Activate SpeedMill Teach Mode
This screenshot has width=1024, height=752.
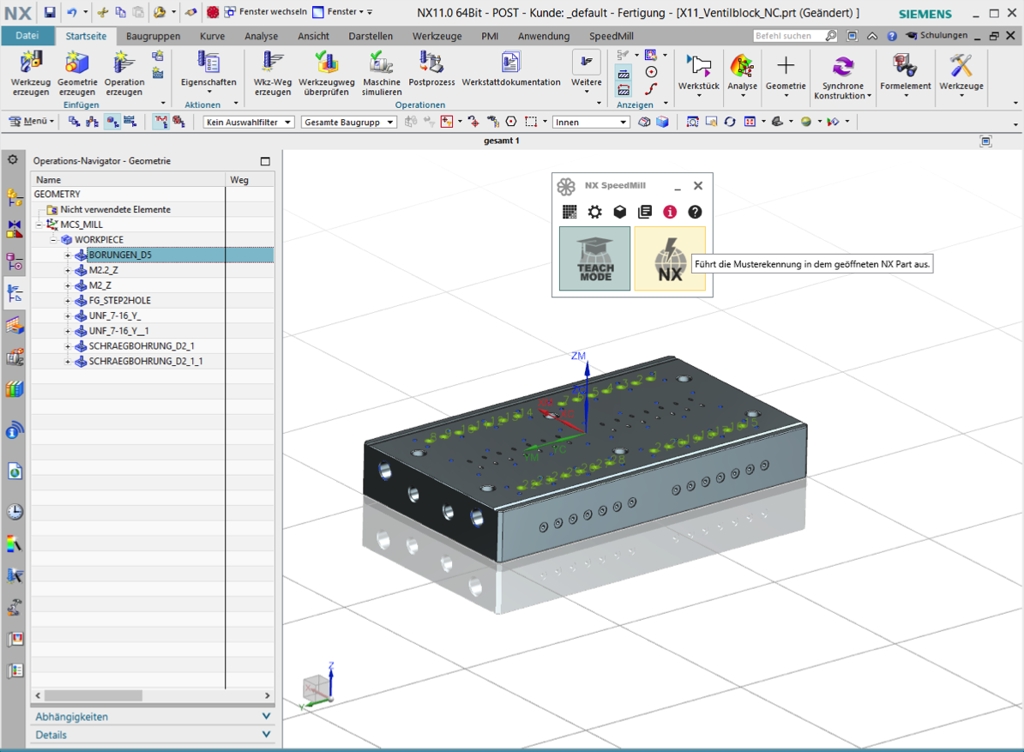coord(594,258)
